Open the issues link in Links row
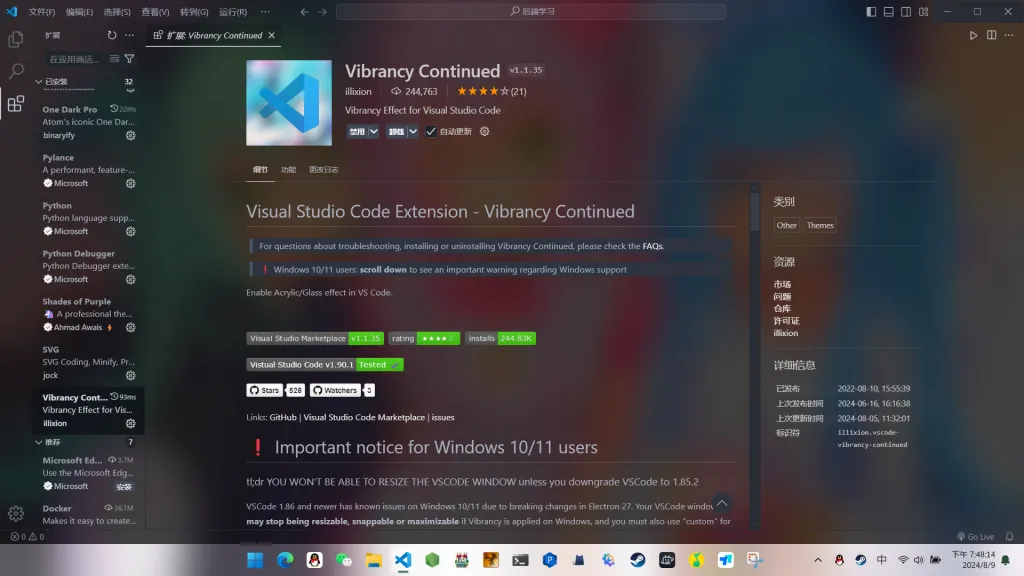This screenshot has height=576, width=1024. [443, 417]
